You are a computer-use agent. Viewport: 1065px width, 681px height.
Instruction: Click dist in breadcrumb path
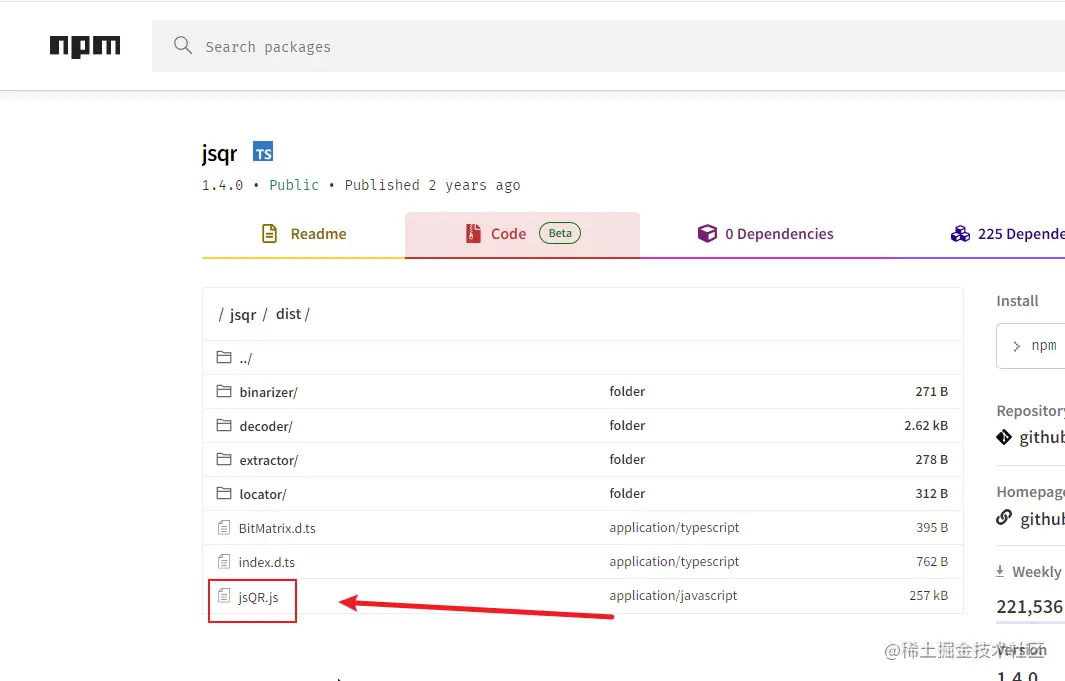tap(288, 314)
